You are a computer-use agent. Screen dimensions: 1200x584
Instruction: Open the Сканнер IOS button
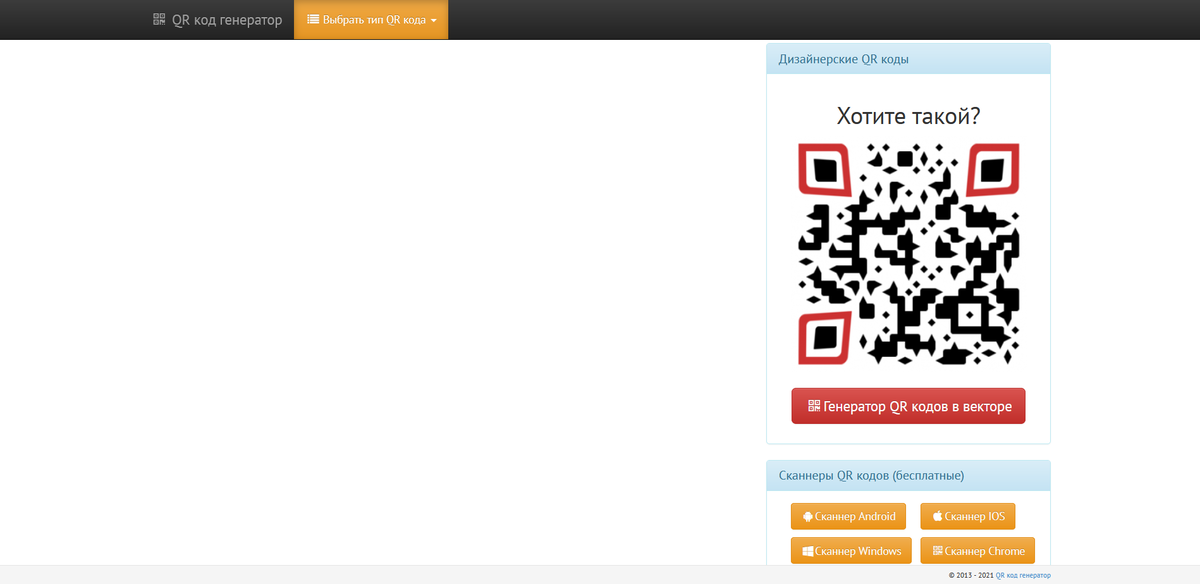click(968, 516)
